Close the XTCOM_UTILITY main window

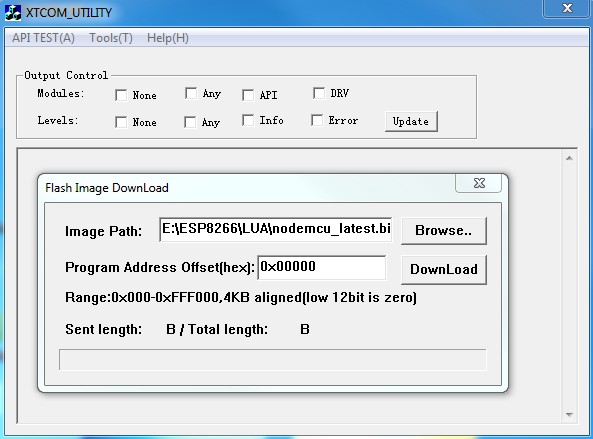pos(567,8)
